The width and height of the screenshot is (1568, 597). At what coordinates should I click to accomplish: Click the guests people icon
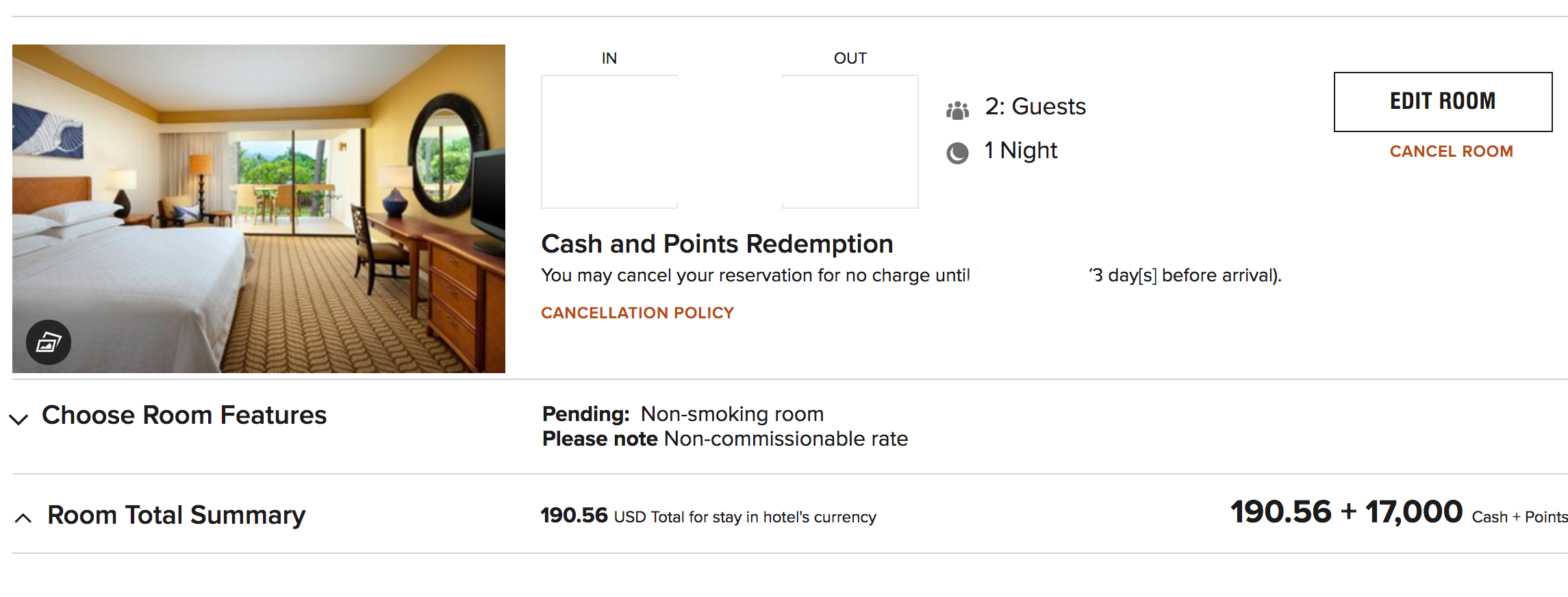[957, 110]
